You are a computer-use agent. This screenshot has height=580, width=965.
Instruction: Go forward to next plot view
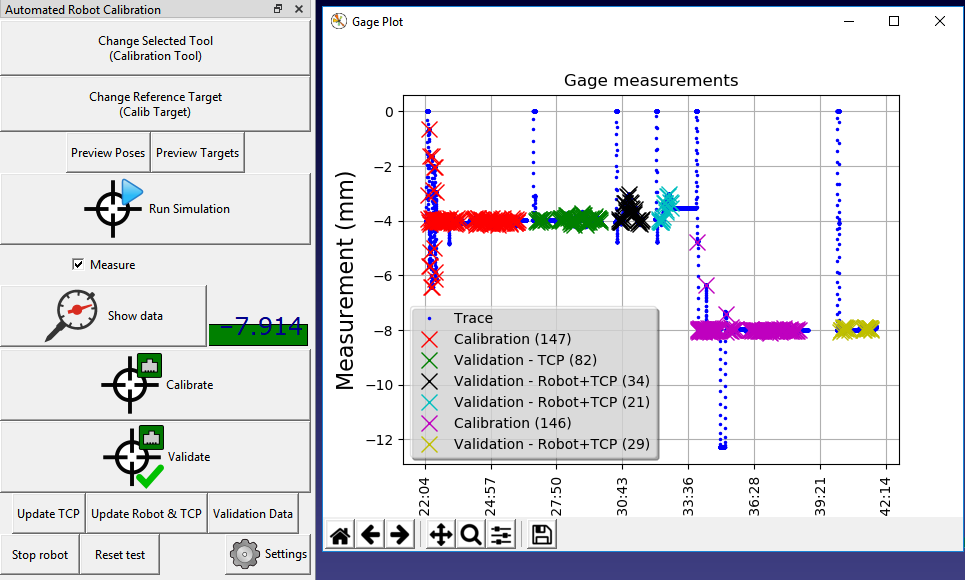pos(400,534)
